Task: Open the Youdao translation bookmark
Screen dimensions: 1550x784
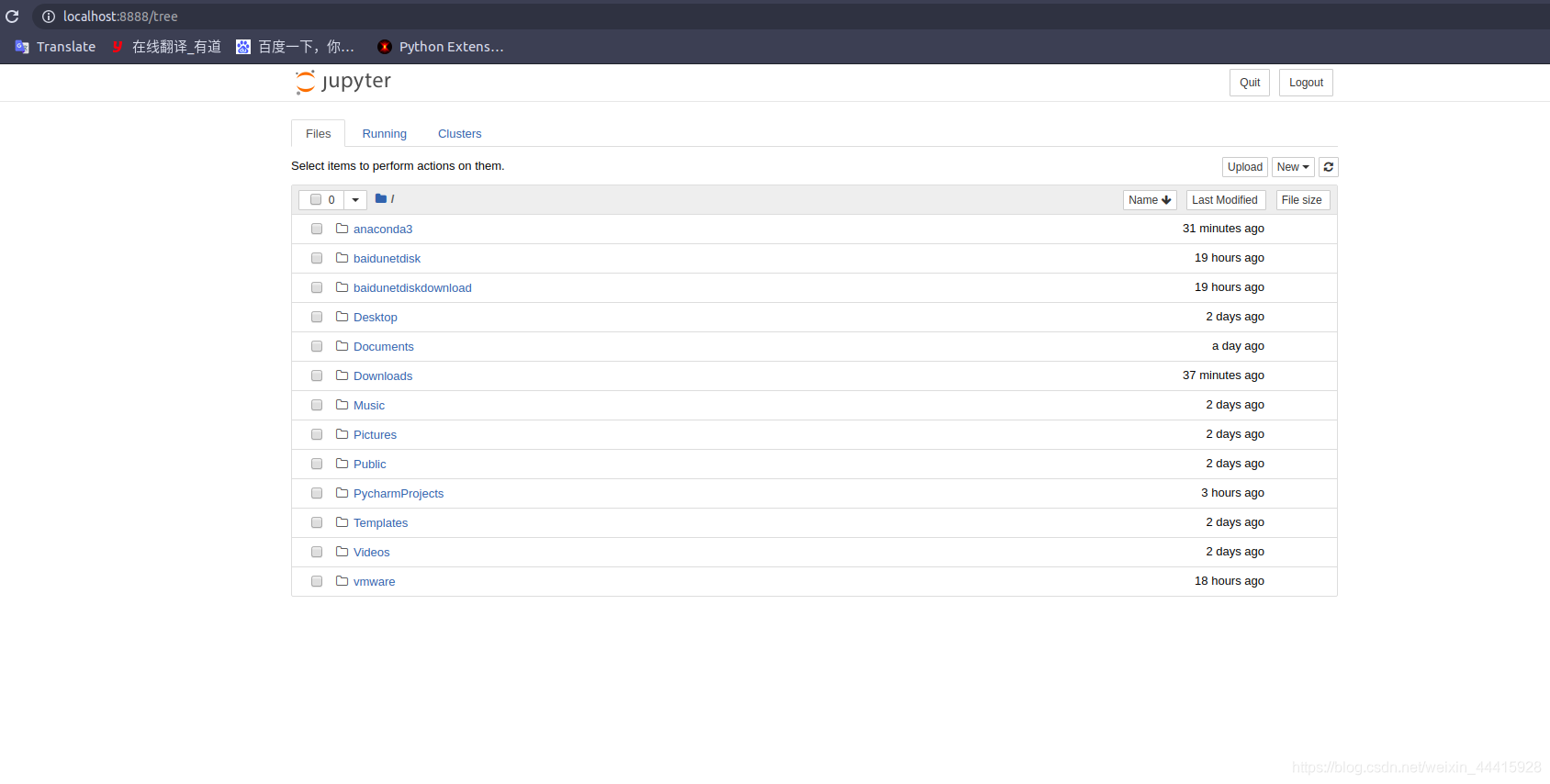Action: point(166,47)
